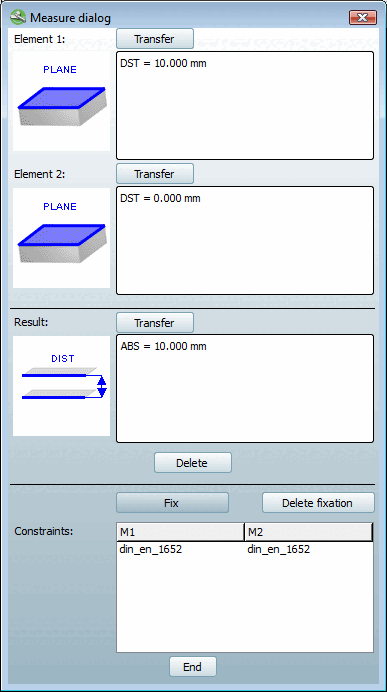387x692 pixels.
Task: Click the Delete fixation button
Action: point(318,503)
